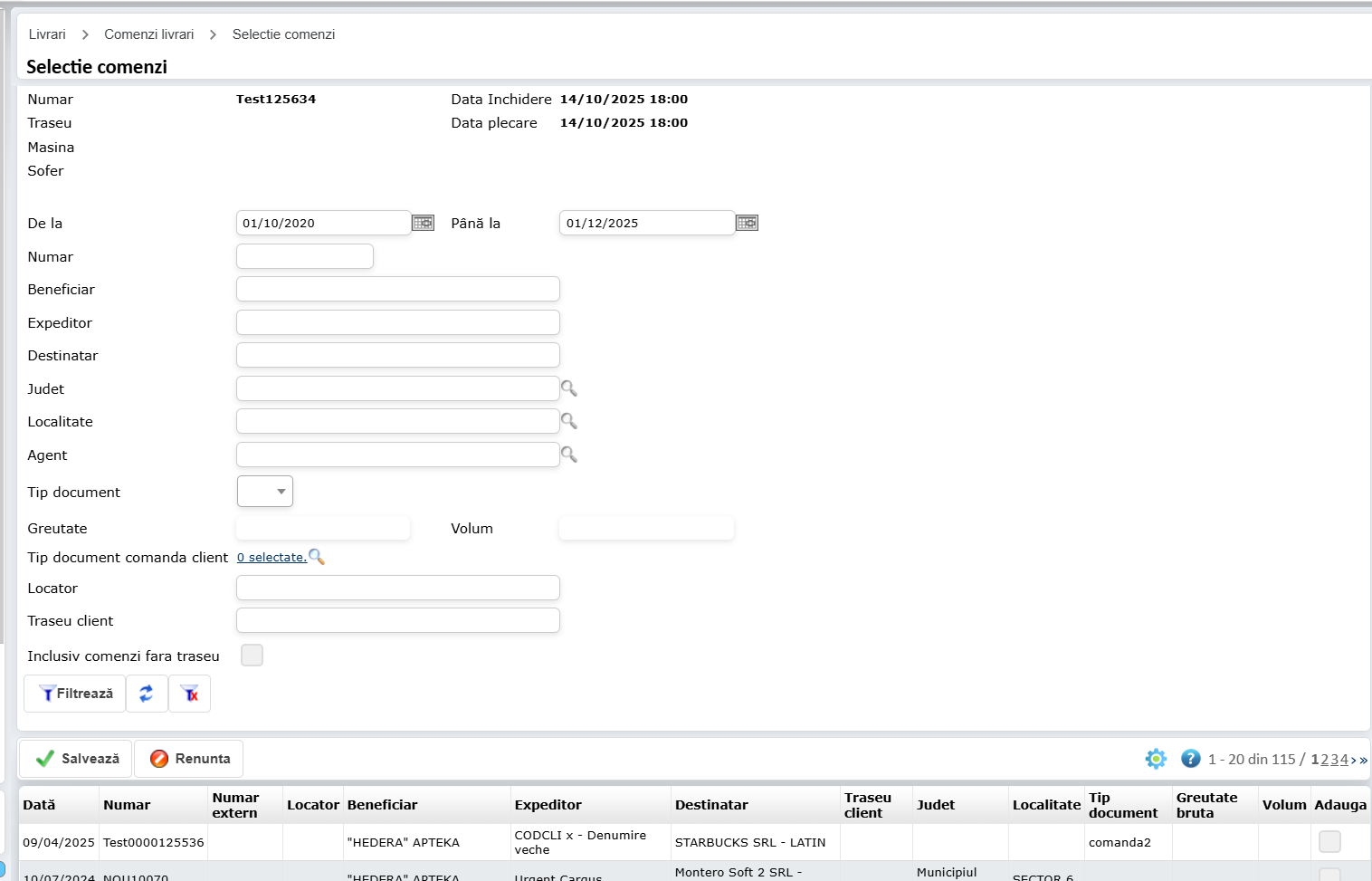The height and width of the screenshot is (881, 1372).
Task: Navigate to Livrari breadcrumb
Action: pos(47,34)
